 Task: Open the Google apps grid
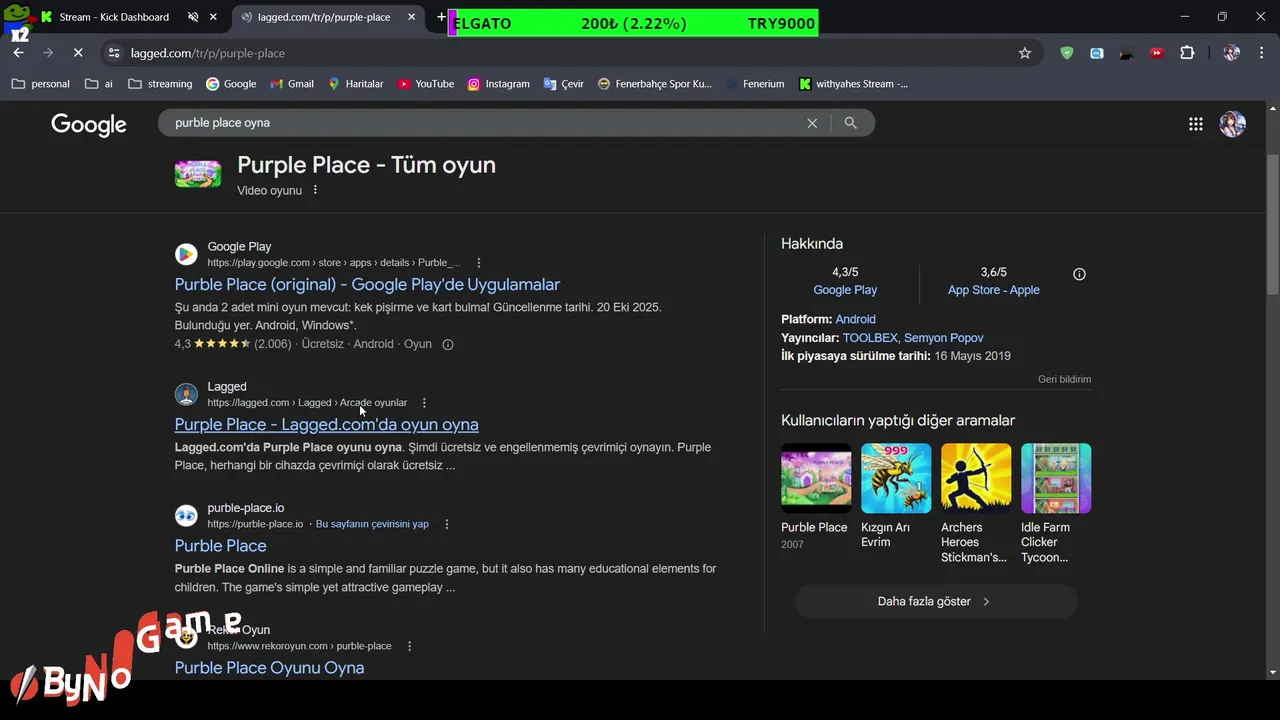pos(1196,124)
